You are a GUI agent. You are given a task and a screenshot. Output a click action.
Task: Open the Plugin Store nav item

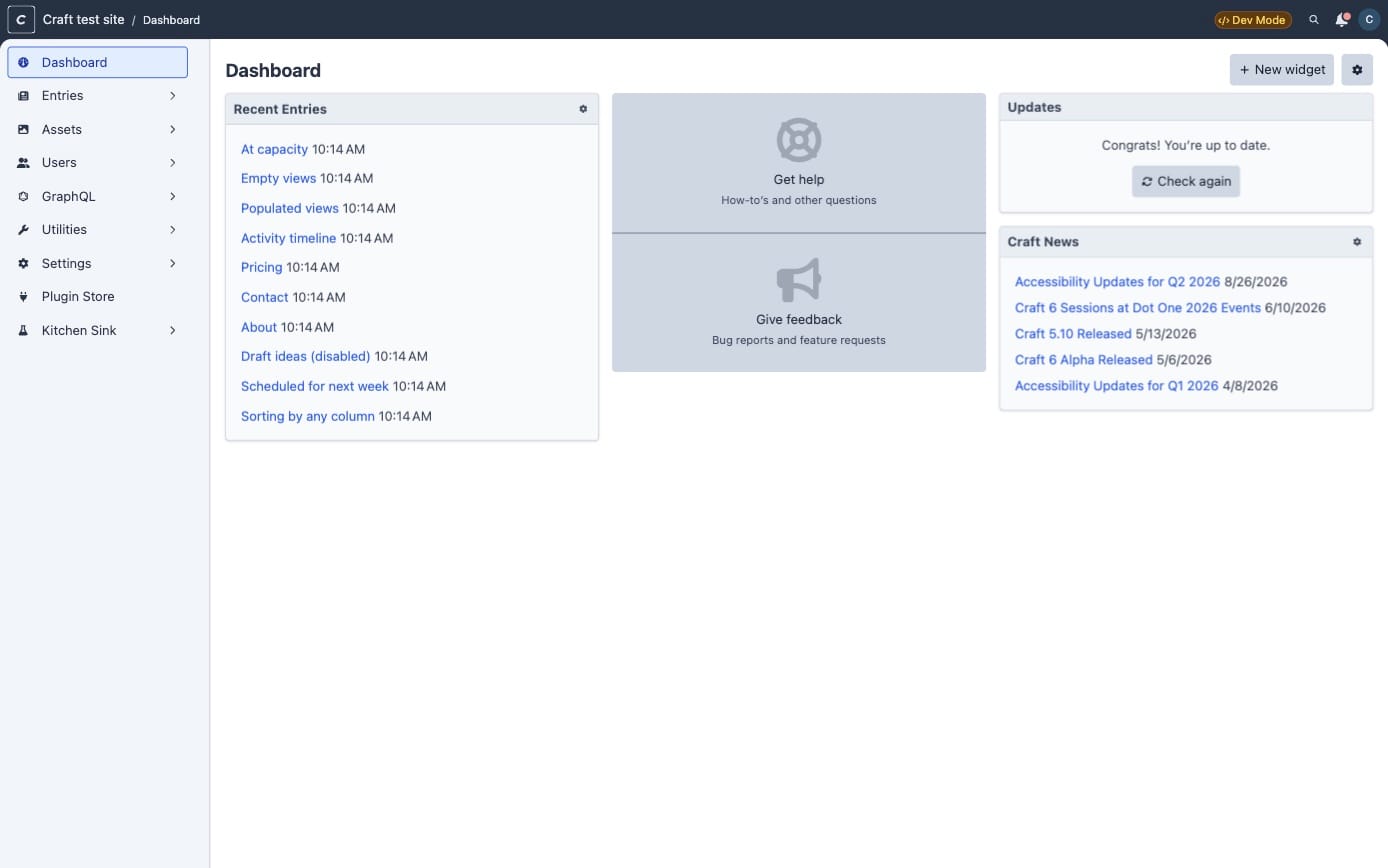point(97,297)
